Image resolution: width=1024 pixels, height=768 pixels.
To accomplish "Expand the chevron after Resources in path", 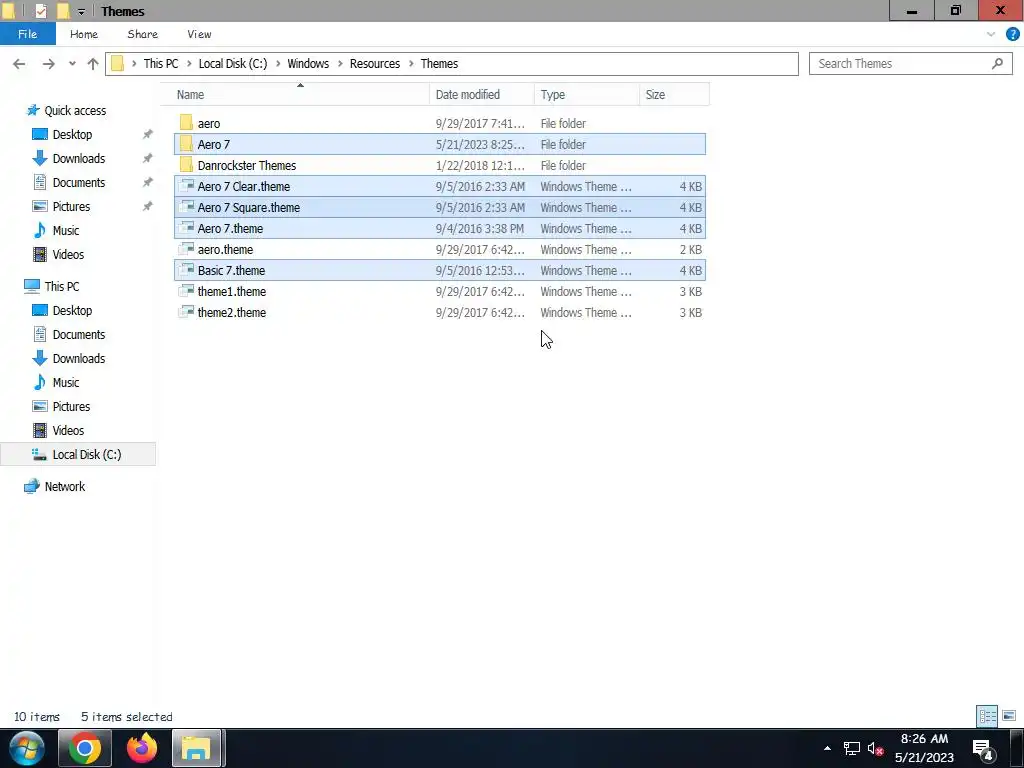I will 411,63.
